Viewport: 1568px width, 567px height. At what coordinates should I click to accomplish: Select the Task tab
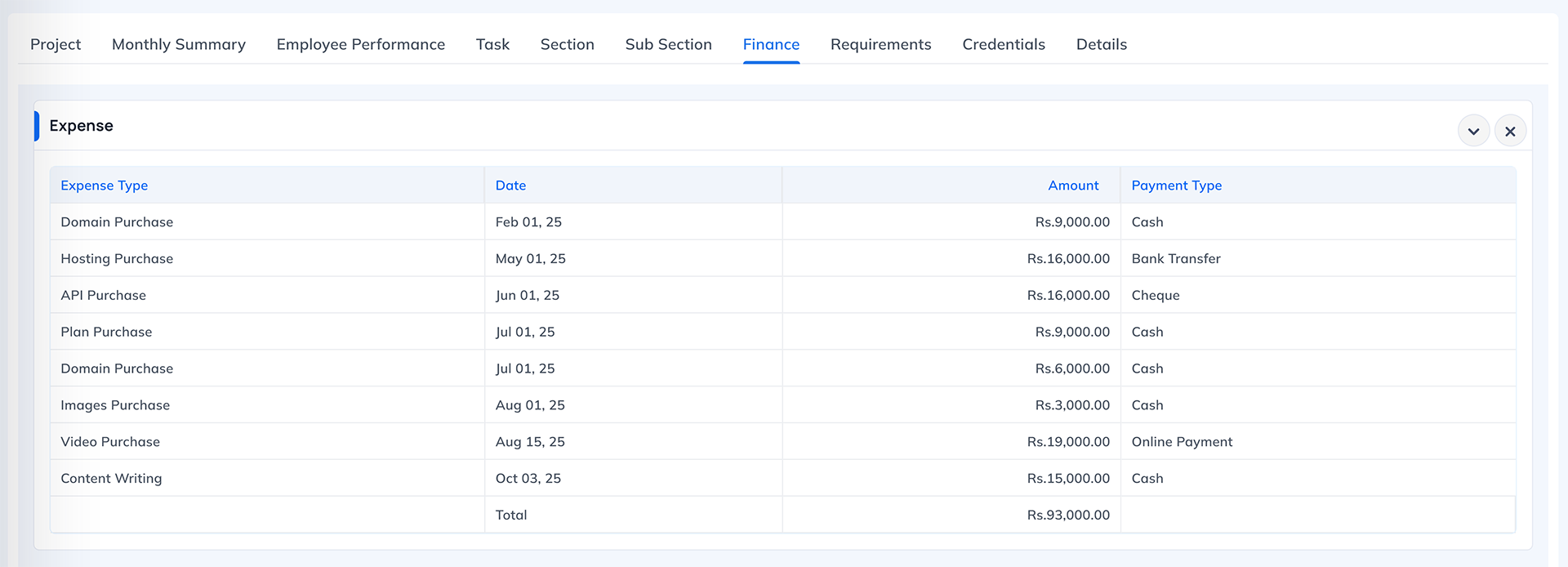[x=492, y=44]
